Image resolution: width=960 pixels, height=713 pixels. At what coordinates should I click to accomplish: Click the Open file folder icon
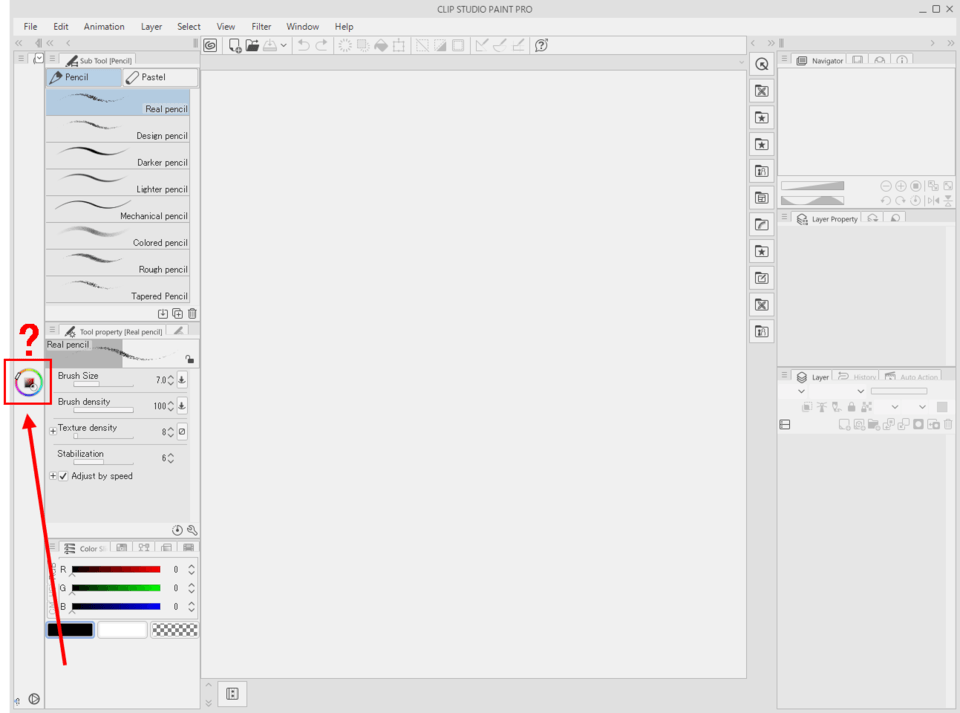click(253, 45)
